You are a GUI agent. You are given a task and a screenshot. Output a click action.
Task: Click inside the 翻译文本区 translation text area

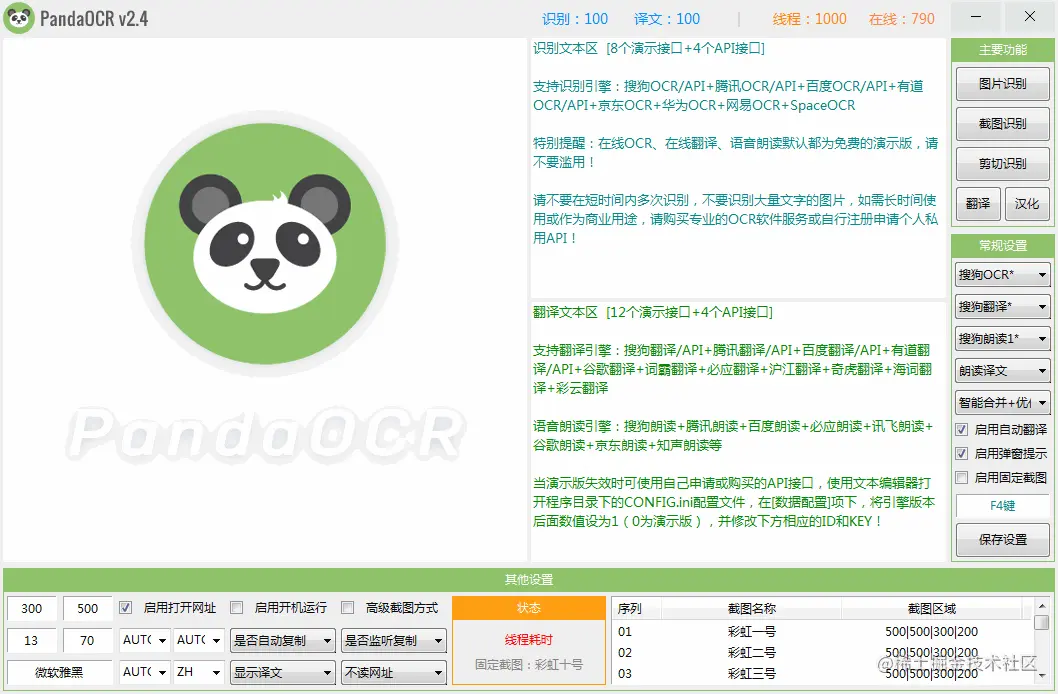(738, 431)
